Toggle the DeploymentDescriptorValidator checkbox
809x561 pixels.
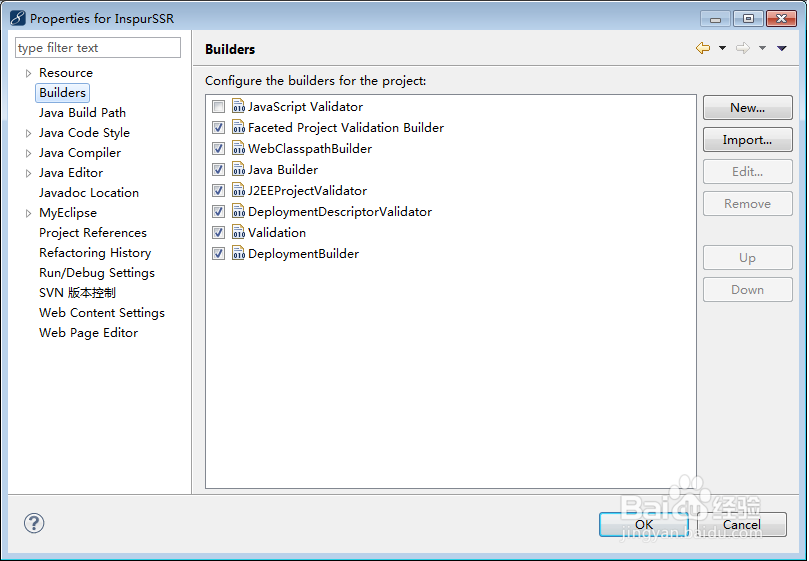coord(219,212)
